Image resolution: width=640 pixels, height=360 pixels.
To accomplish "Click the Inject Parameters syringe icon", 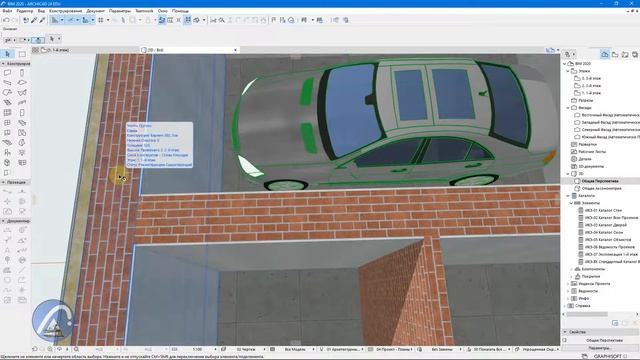I will tap(42, 20).
